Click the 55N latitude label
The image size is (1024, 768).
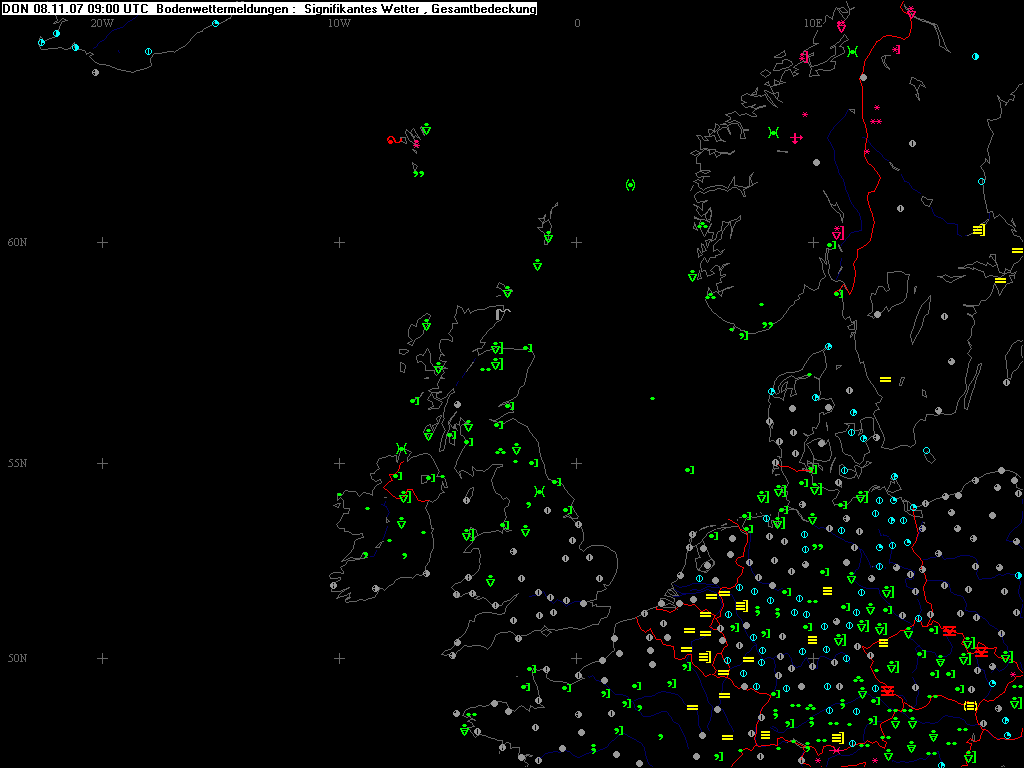coord(17,464)
